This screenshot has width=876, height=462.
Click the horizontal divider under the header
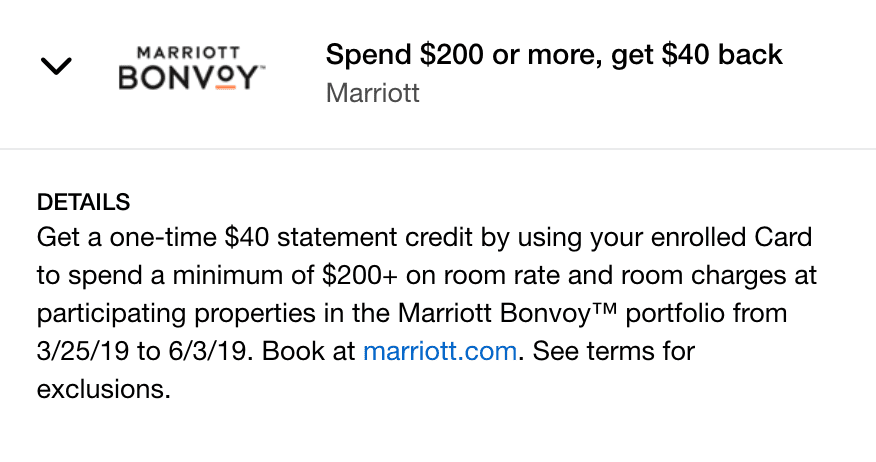pyautogui.click(x=438, y=149)
